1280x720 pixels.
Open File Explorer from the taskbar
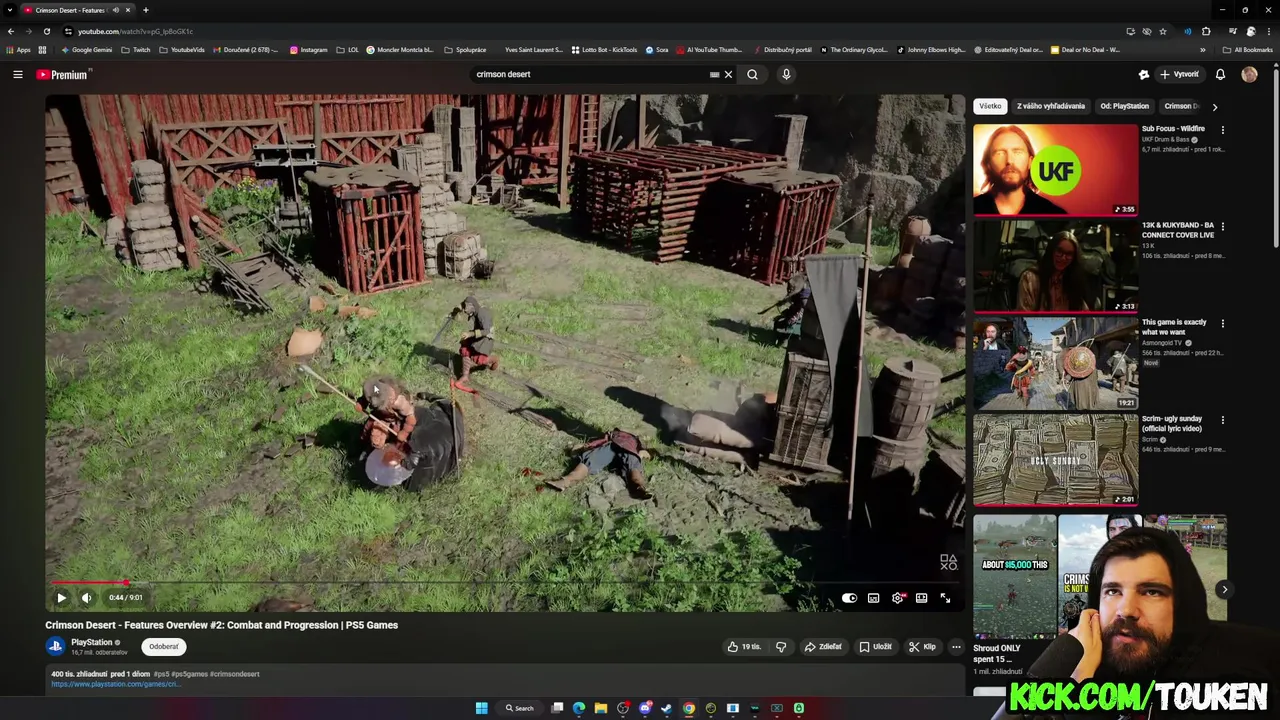tap(601, 708)
